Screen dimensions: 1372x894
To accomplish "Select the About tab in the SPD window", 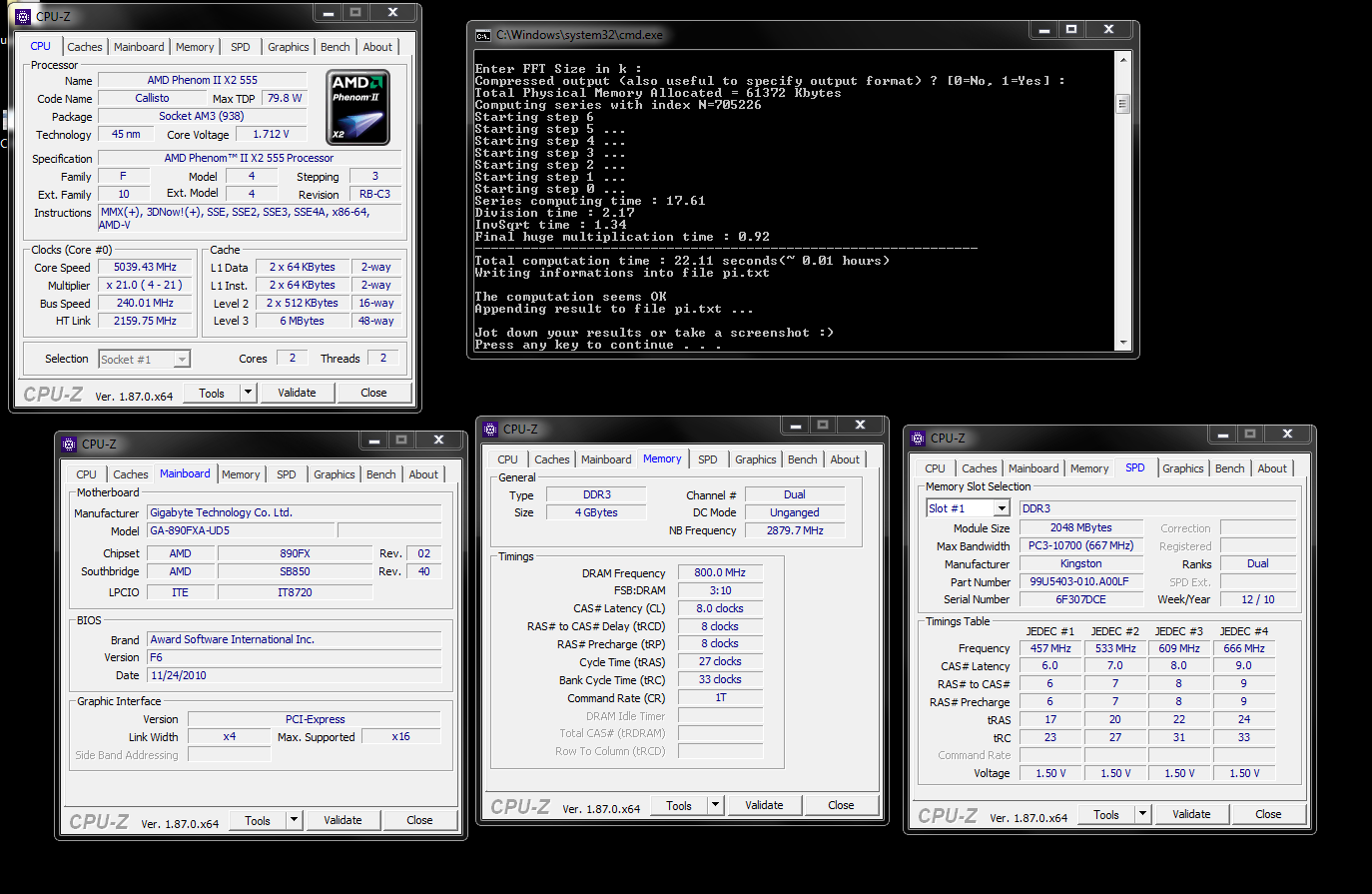I will (1272, 468).
